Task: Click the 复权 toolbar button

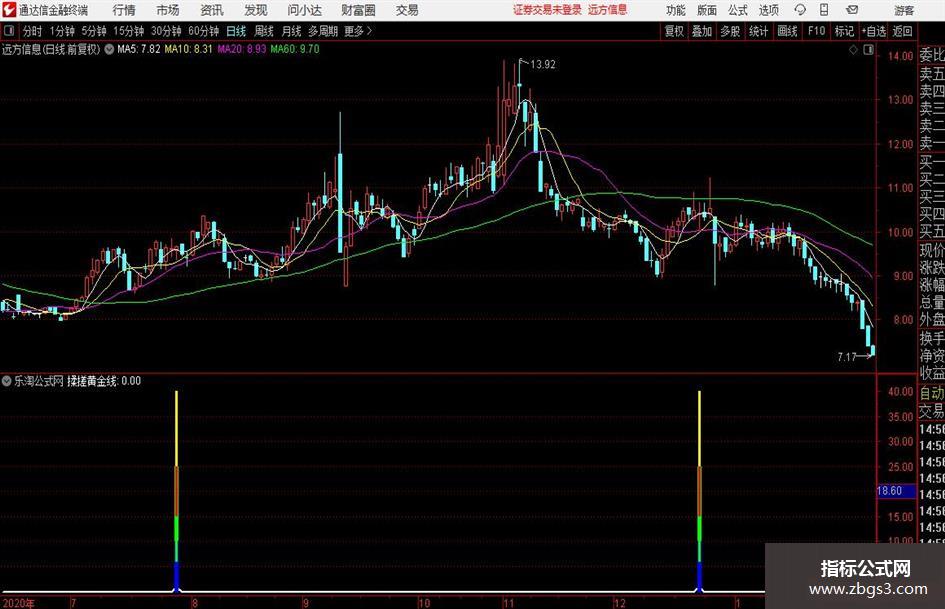Action: coord(674,31)
